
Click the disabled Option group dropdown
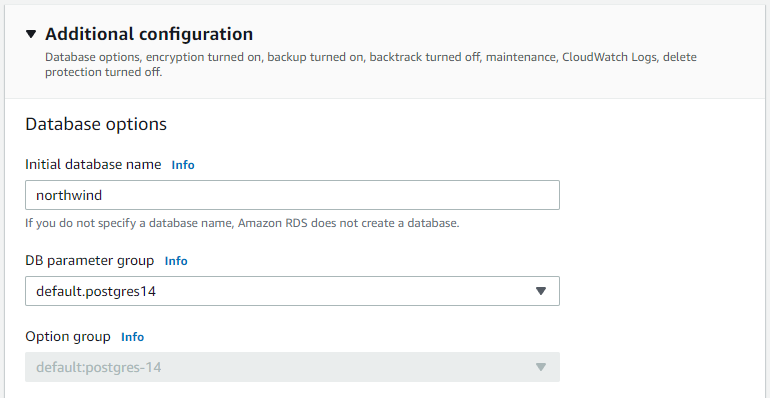pyautogui.click(x=292, y=367)
